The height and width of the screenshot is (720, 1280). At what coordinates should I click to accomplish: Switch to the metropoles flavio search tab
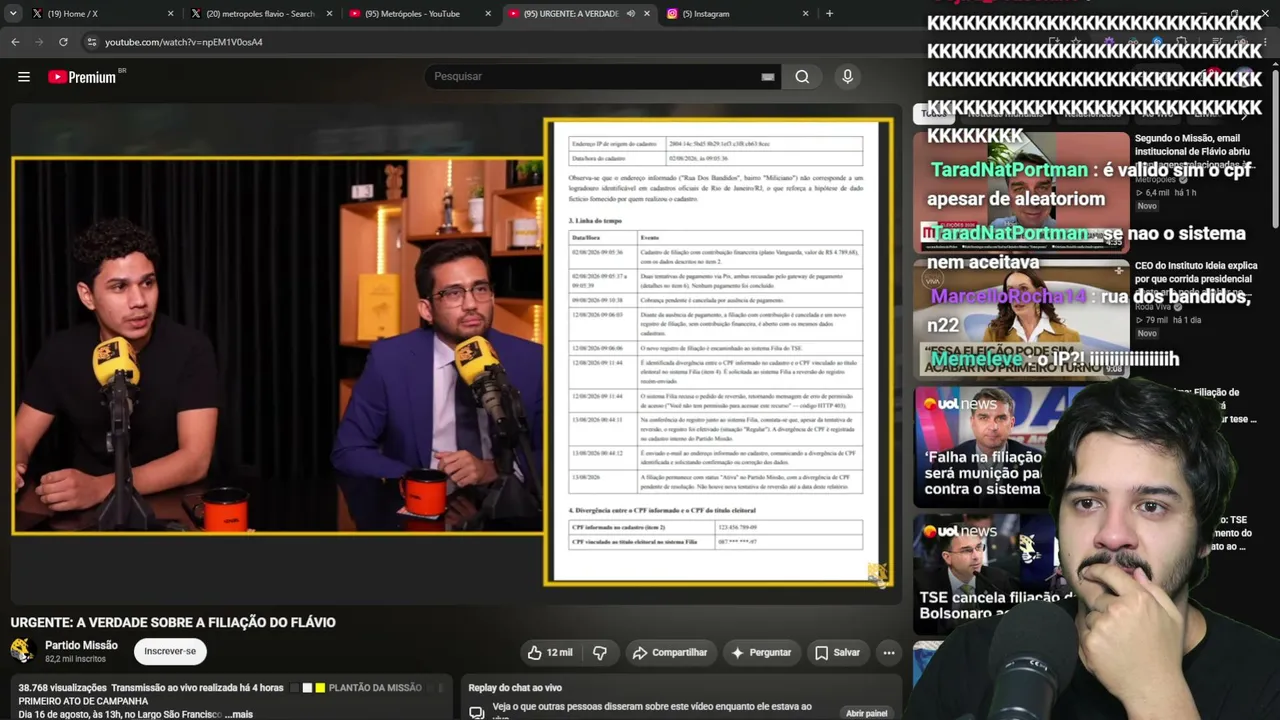tap(258, 14)
